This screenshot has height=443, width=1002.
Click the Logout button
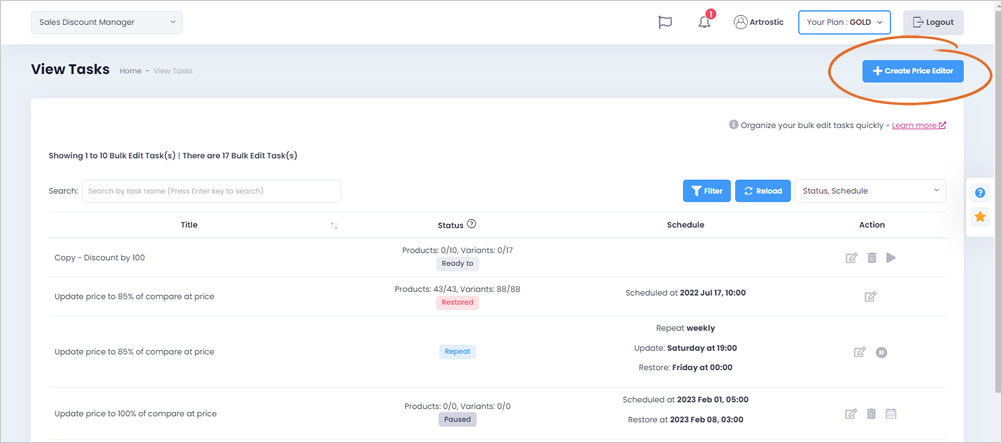[933, 22]
